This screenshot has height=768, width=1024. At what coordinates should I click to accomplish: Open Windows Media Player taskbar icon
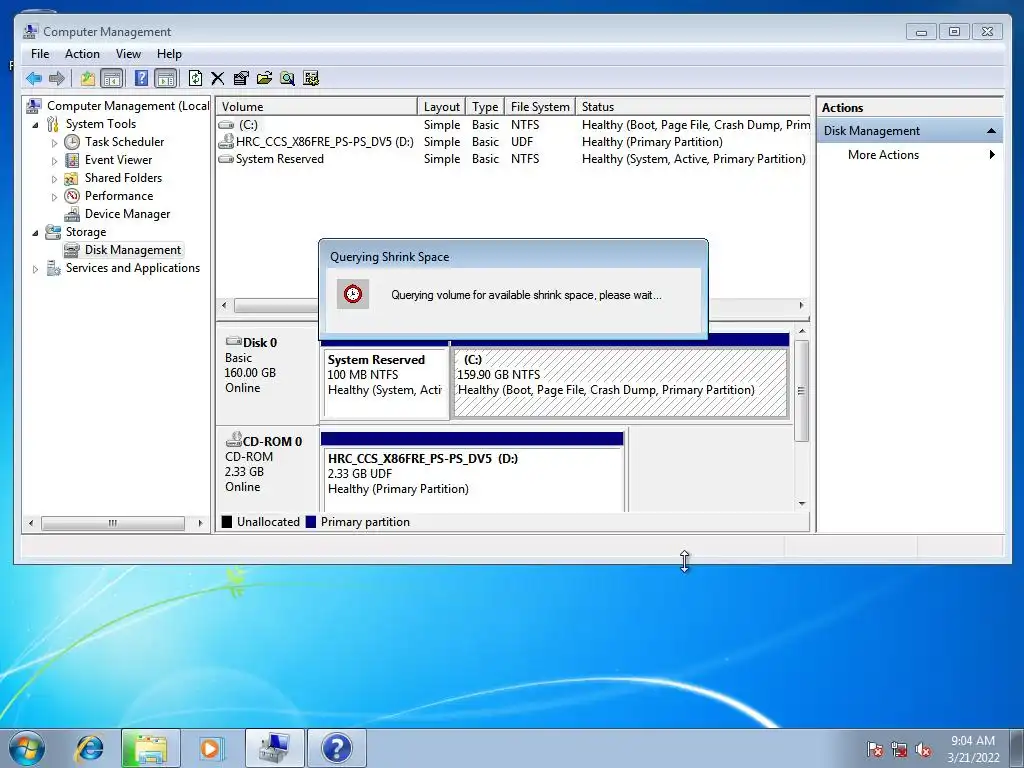coord(210,748)
